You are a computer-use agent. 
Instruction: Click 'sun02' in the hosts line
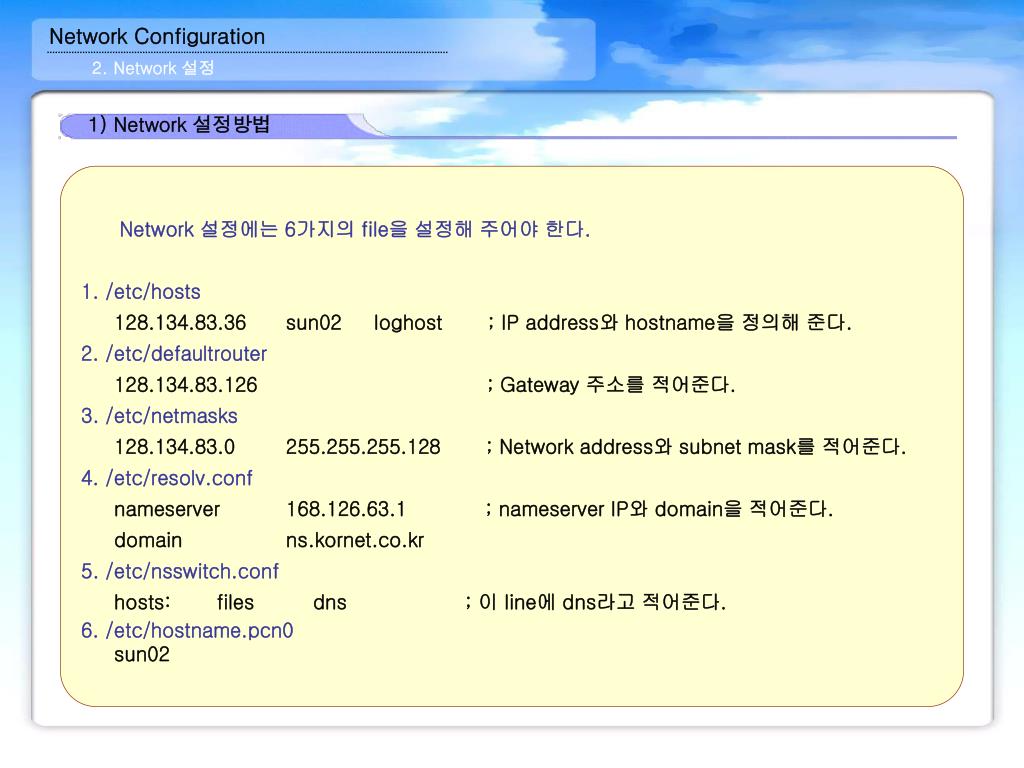(x=313, y=323)
